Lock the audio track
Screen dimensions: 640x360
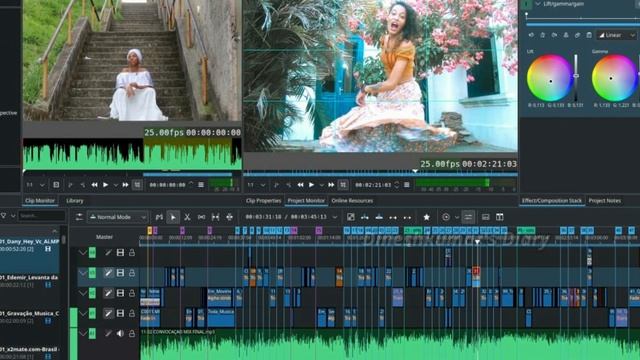[132, 333]
